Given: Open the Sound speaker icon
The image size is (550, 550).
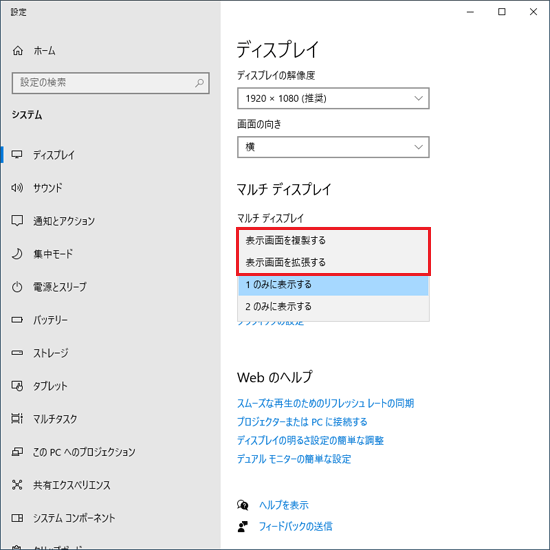Looking at the screenshot, I should [17, 188].
